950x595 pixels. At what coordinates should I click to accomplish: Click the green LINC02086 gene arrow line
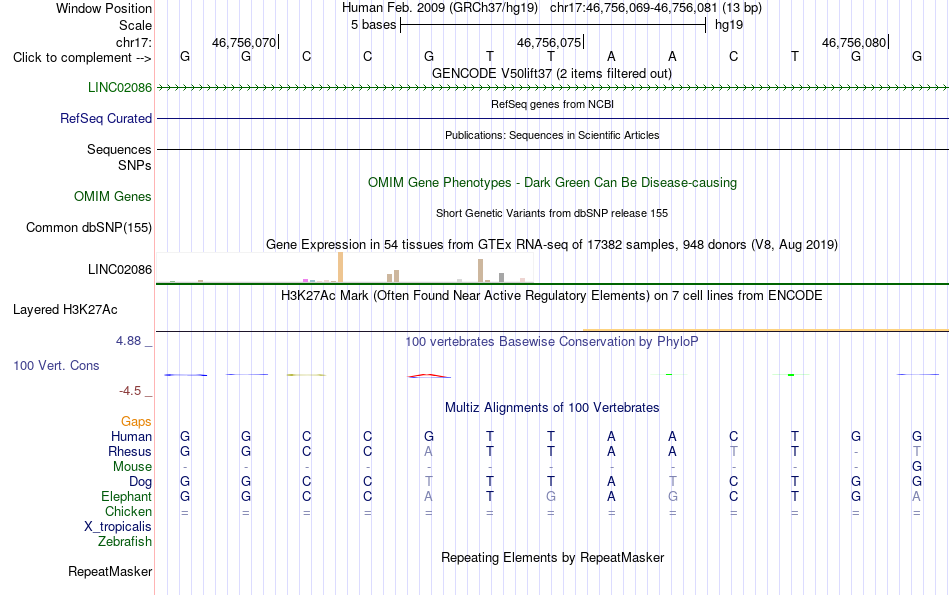click(x=552, y=88)
